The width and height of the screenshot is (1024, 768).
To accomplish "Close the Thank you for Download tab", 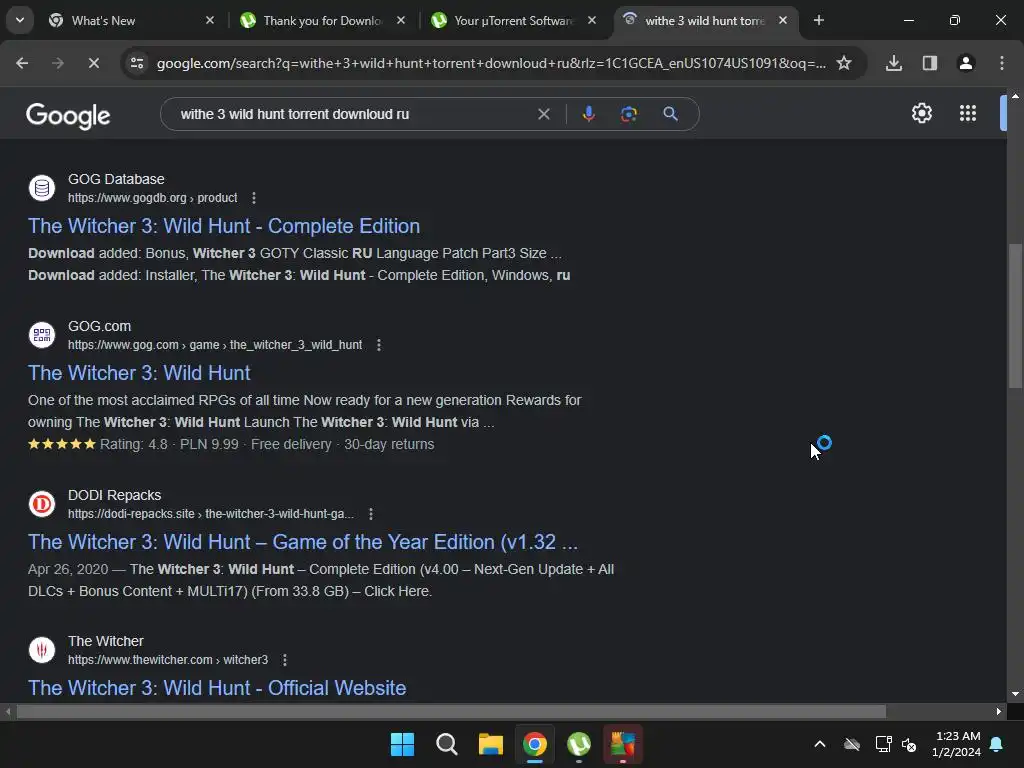I will click(x=401, y=20).
